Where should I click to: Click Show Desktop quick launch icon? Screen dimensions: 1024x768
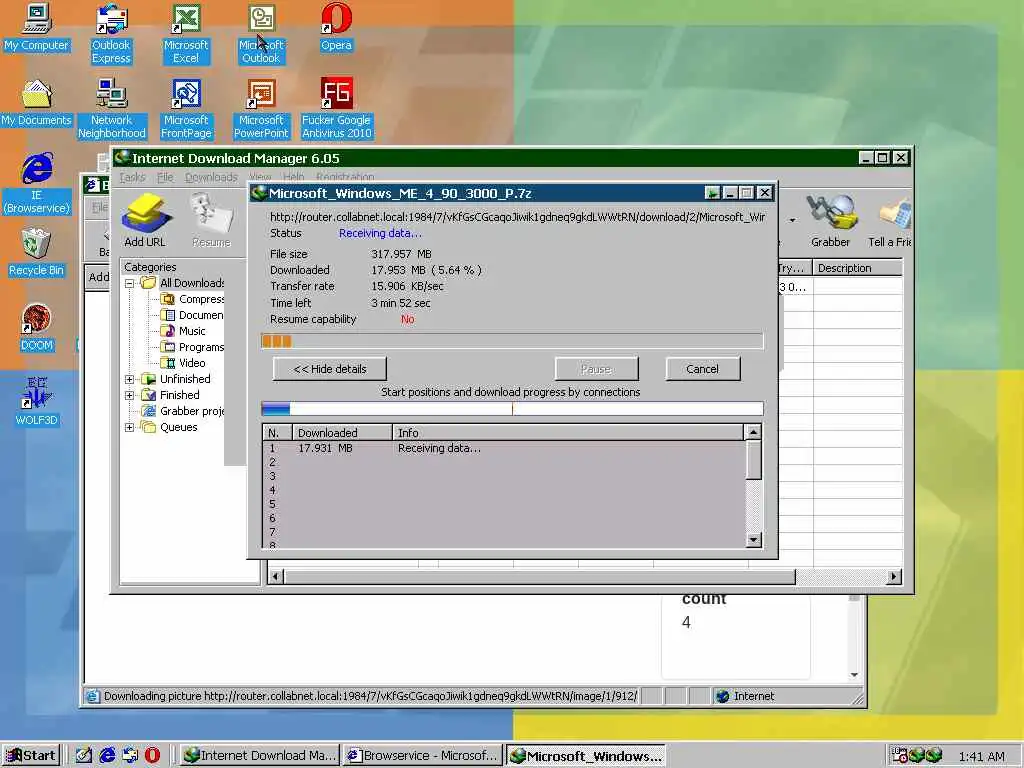pyautogui.click(x=84, y=755)
